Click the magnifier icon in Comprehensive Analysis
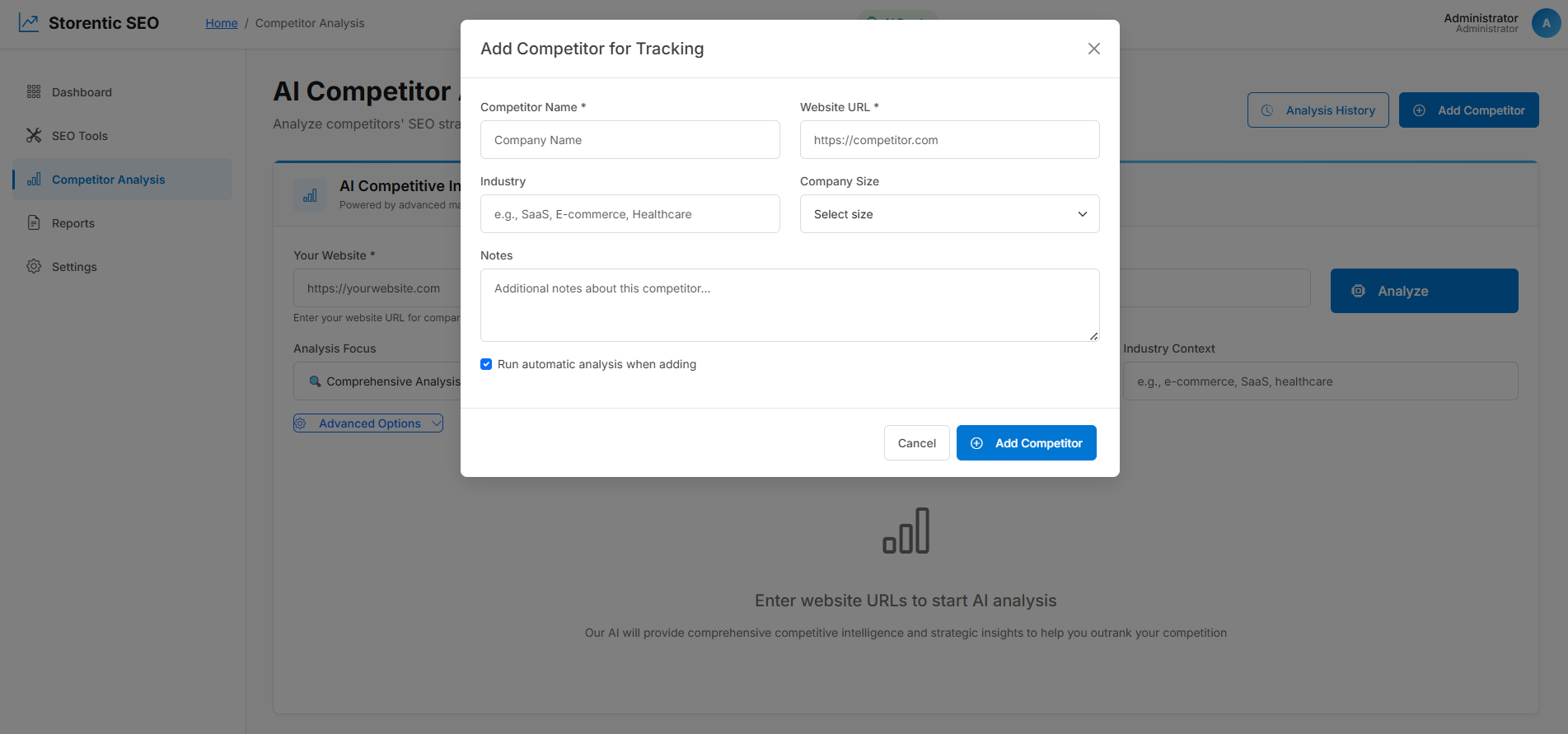The image size is (1568, 734). [x=315, y=381]
